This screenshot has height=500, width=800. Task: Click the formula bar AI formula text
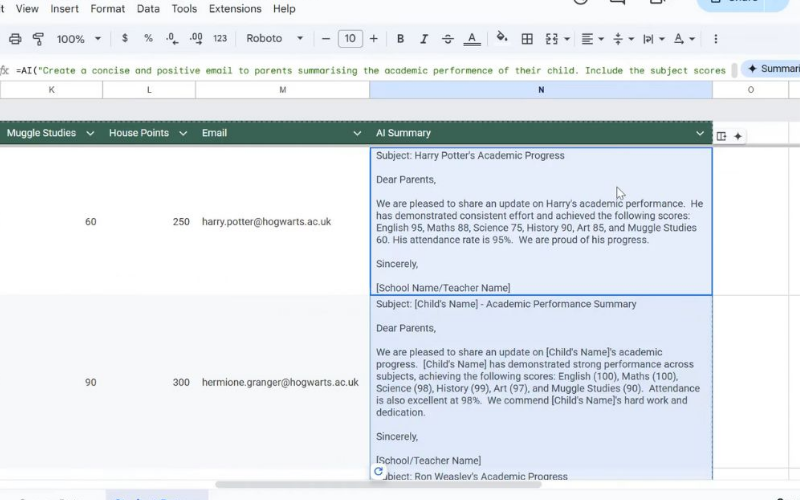tap(371, 70)
